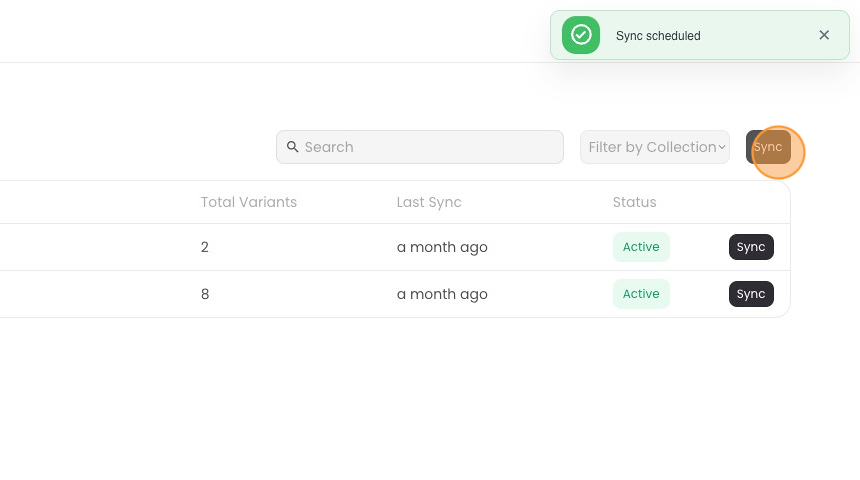
Task: Sync the row with 8 total variants
Action: pyautogui.click(x=751, y=294)
